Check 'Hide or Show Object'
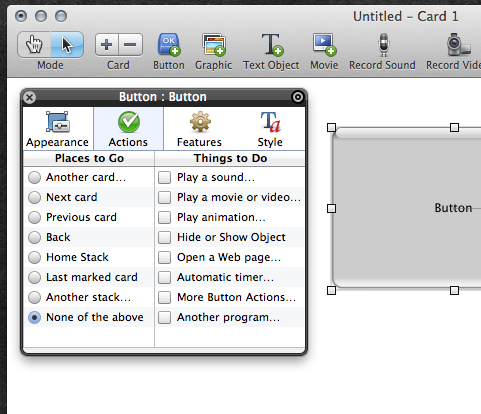This screenshot has height=414, width=481. click(x=164, y=237)
